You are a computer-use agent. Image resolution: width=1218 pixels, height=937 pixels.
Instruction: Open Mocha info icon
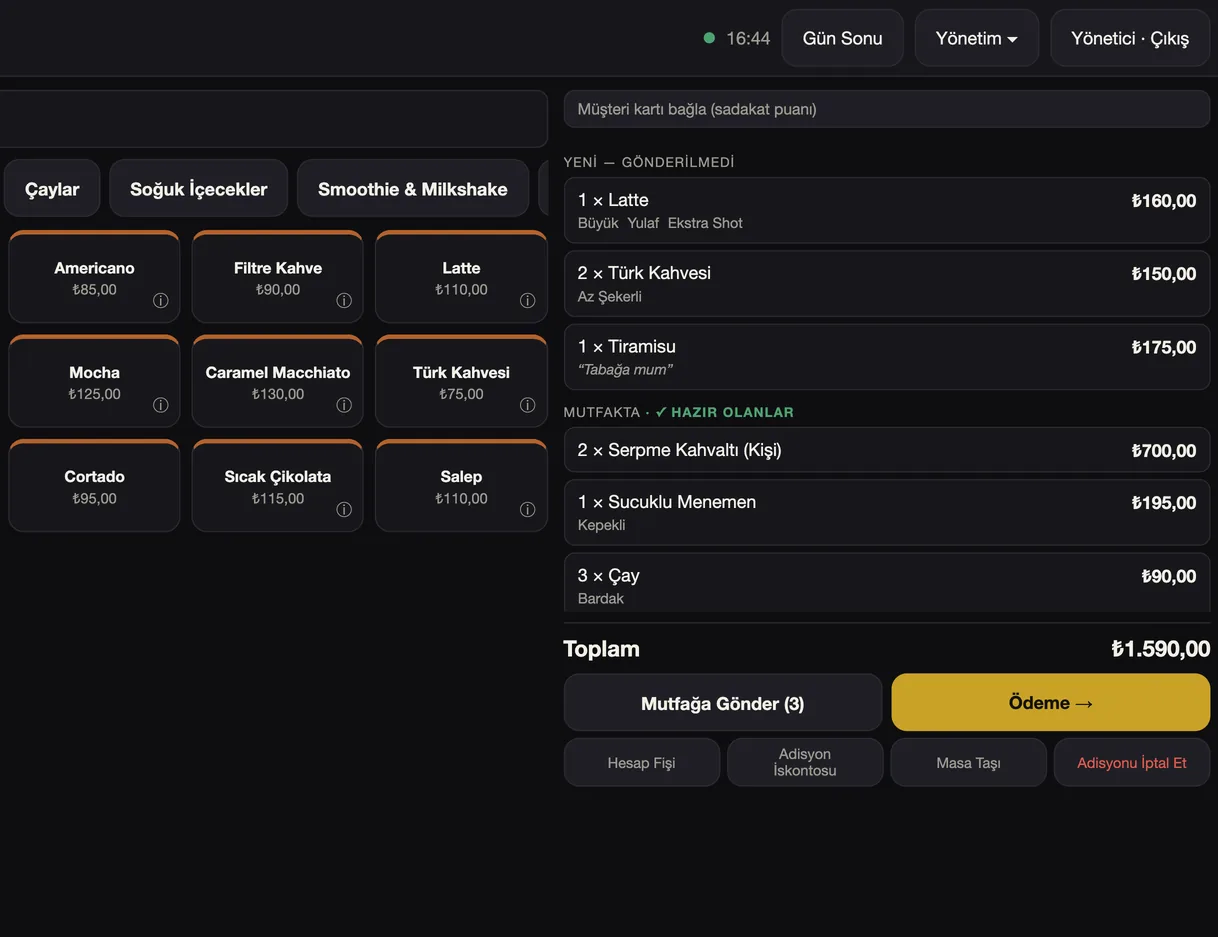coord(161,405)
